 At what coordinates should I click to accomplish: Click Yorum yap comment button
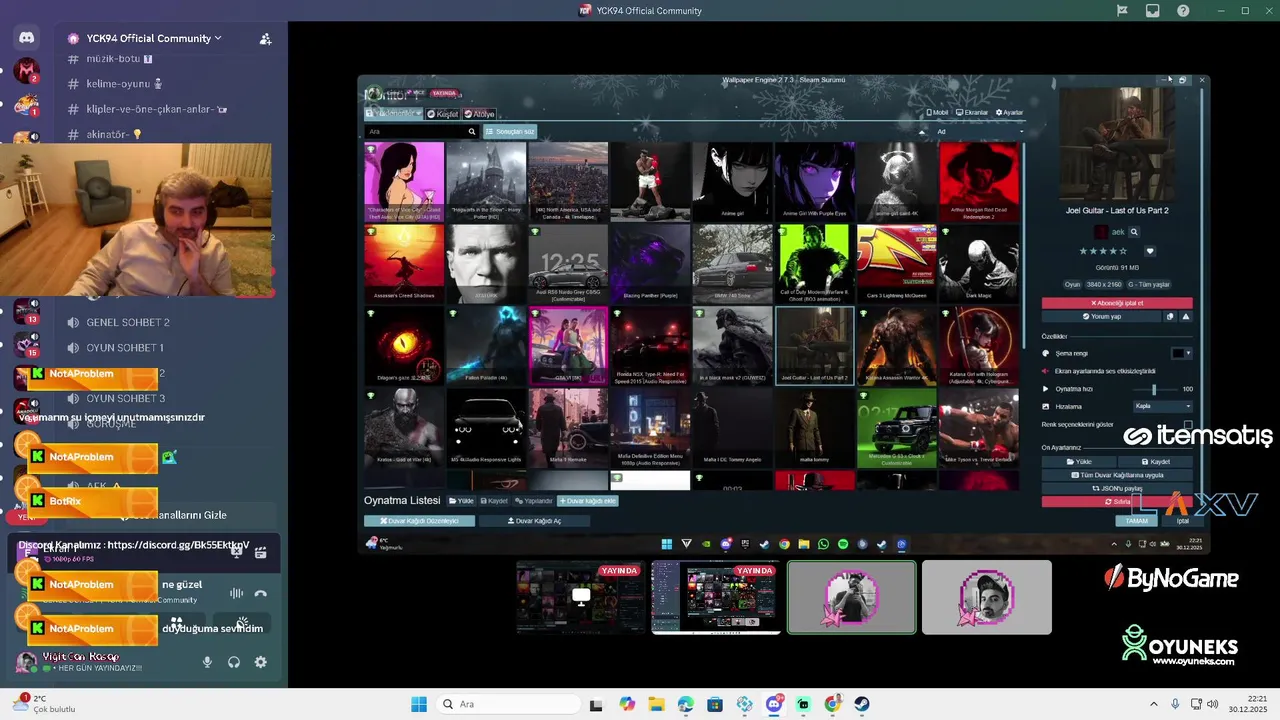pos(1102,316)
